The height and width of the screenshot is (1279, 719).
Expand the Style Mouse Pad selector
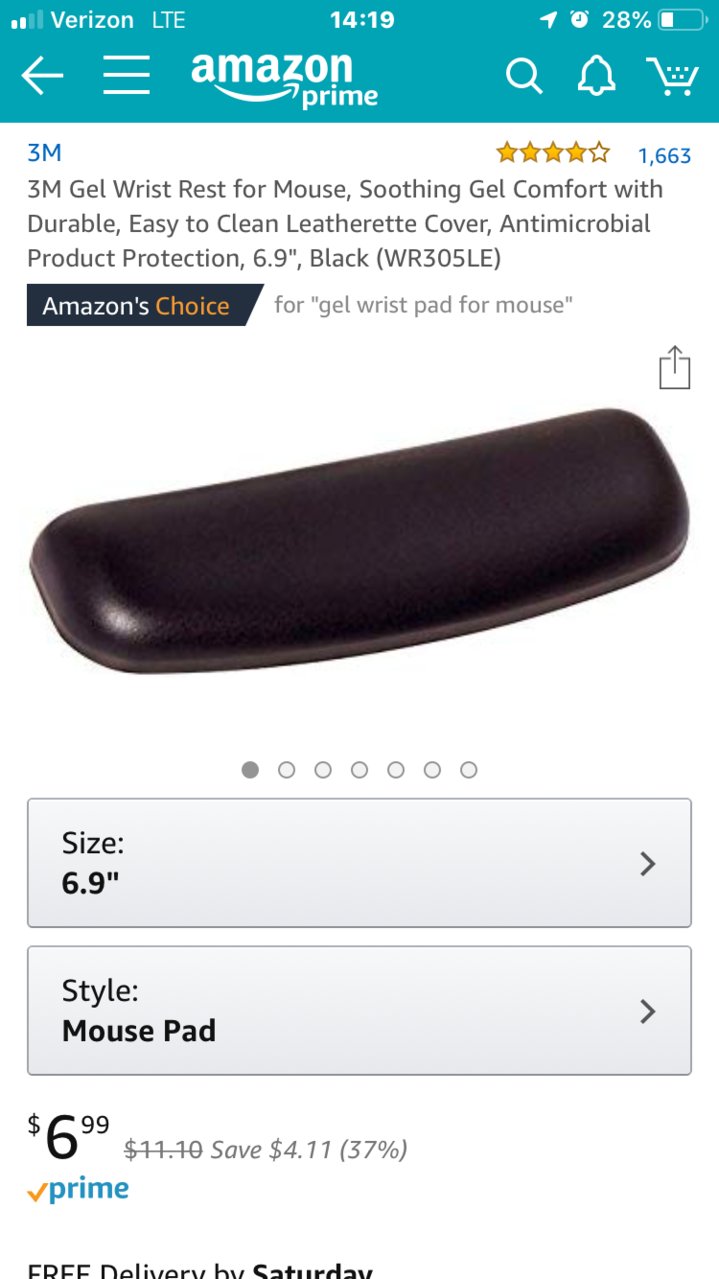point(359,1010)
